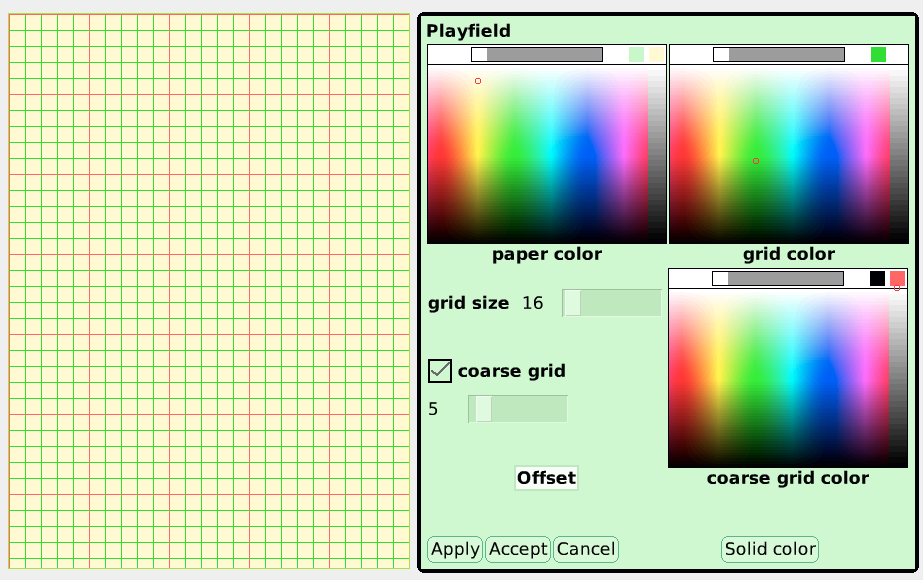Open the Solid color option
The image size is (923, 580).
[x=769, y=549]
